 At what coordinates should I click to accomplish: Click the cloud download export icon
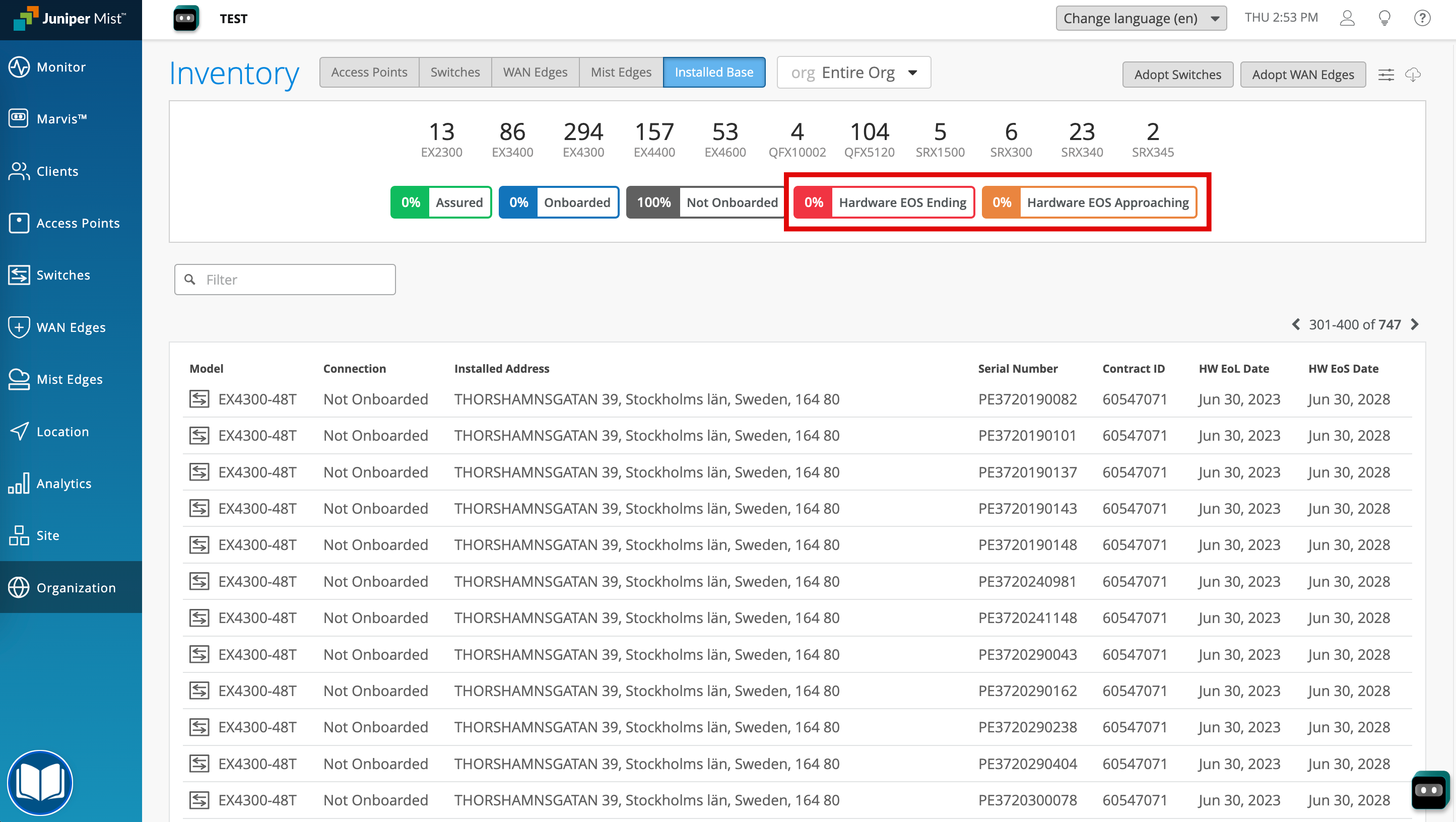coord(1413,75)
